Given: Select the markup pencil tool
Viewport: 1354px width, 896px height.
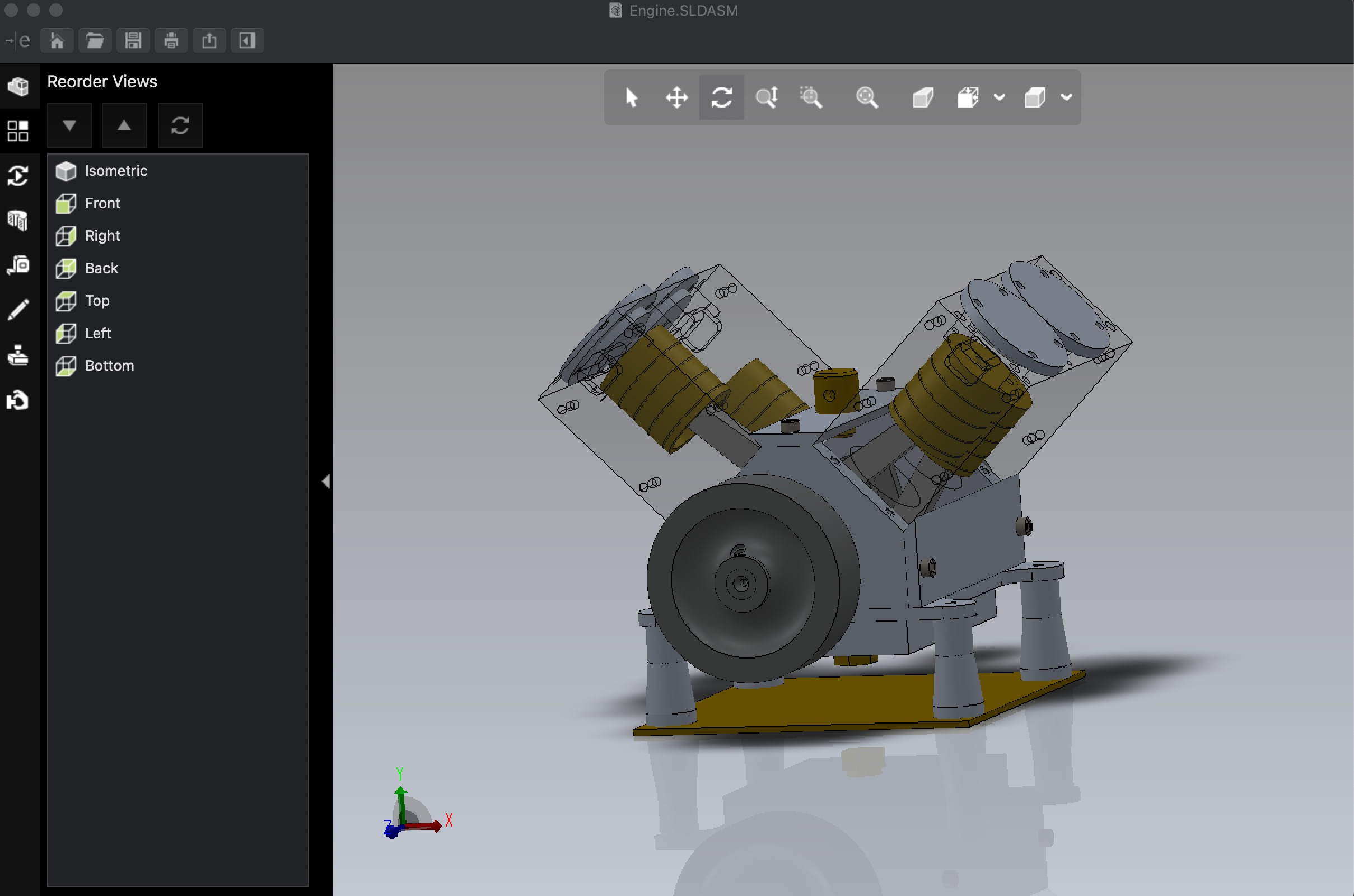Looking at the screenshot, I should tap(18, 310).
